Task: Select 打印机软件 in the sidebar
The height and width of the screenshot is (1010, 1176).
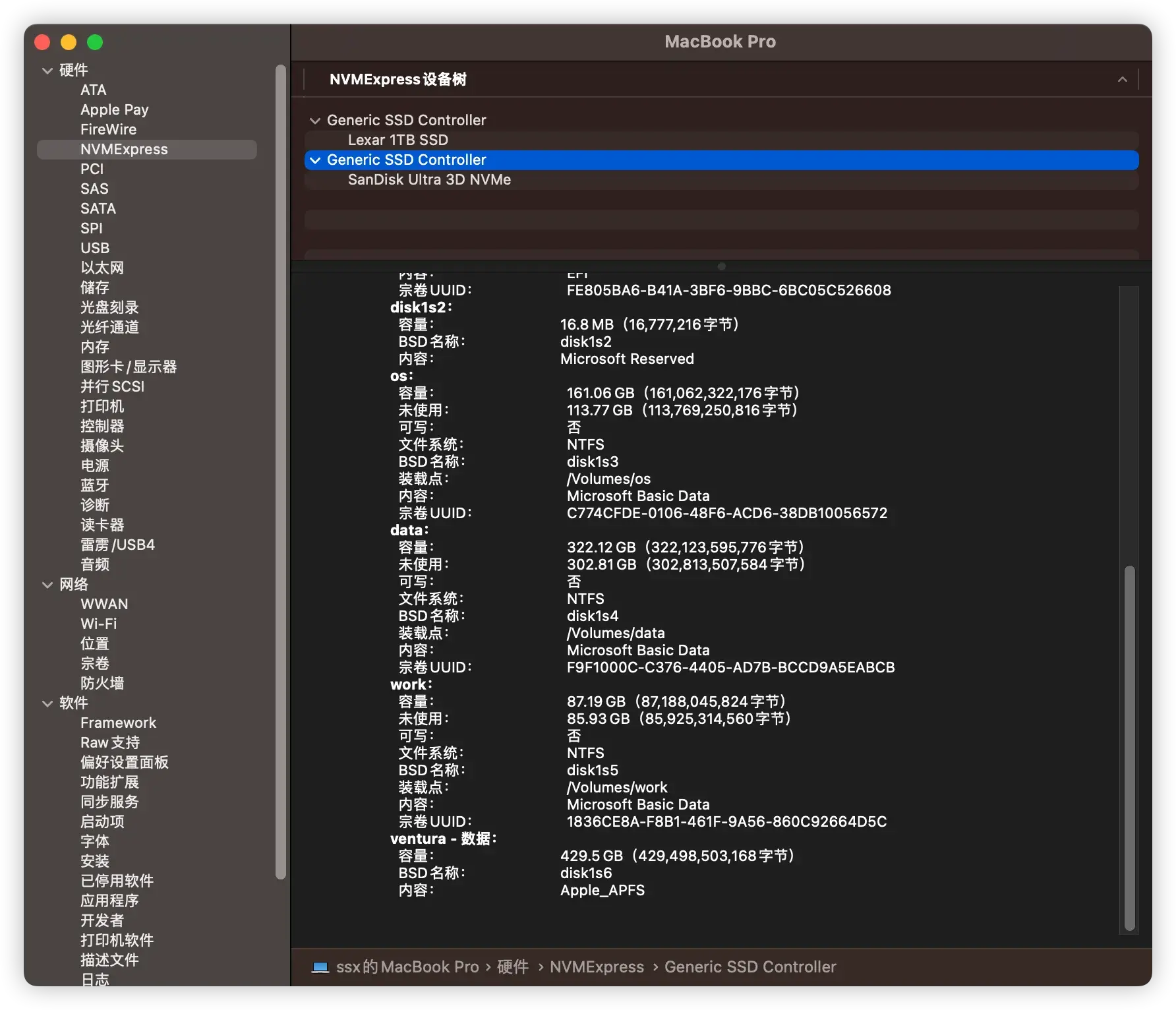Action: point(117,941)
